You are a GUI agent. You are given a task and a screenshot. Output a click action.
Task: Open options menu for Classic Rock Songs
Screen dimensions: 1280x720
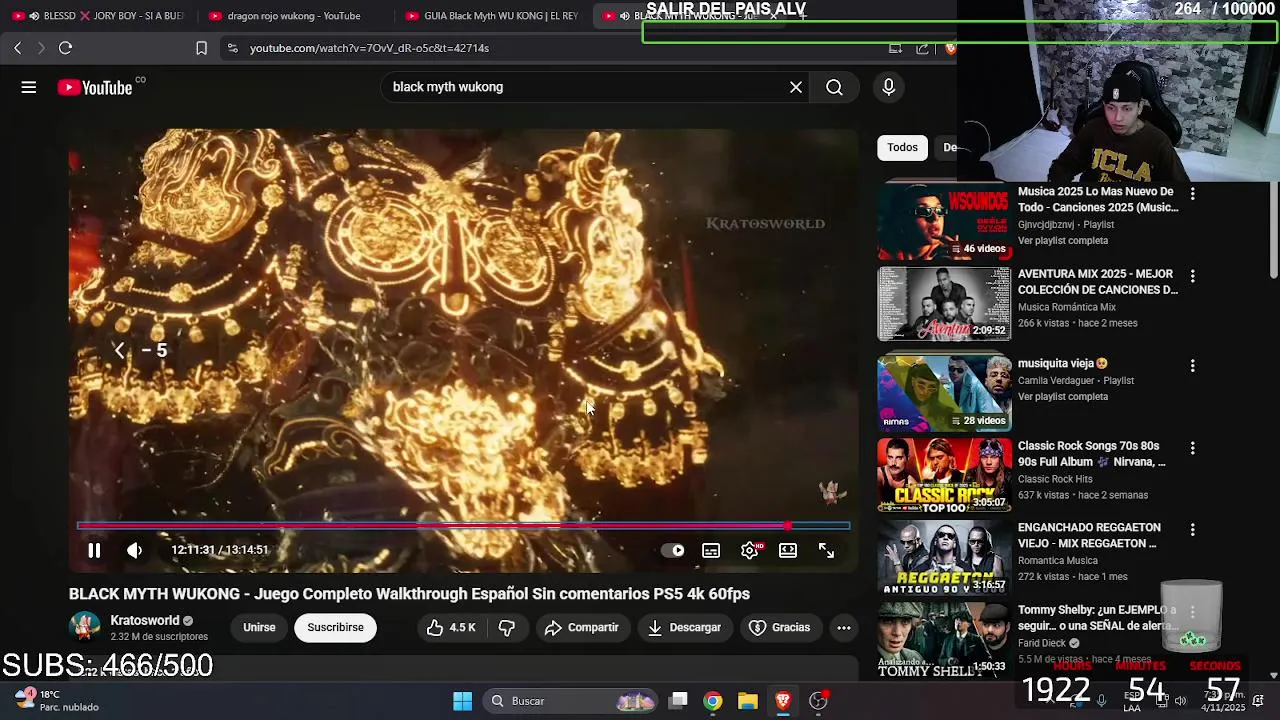tap(1192, 448)
